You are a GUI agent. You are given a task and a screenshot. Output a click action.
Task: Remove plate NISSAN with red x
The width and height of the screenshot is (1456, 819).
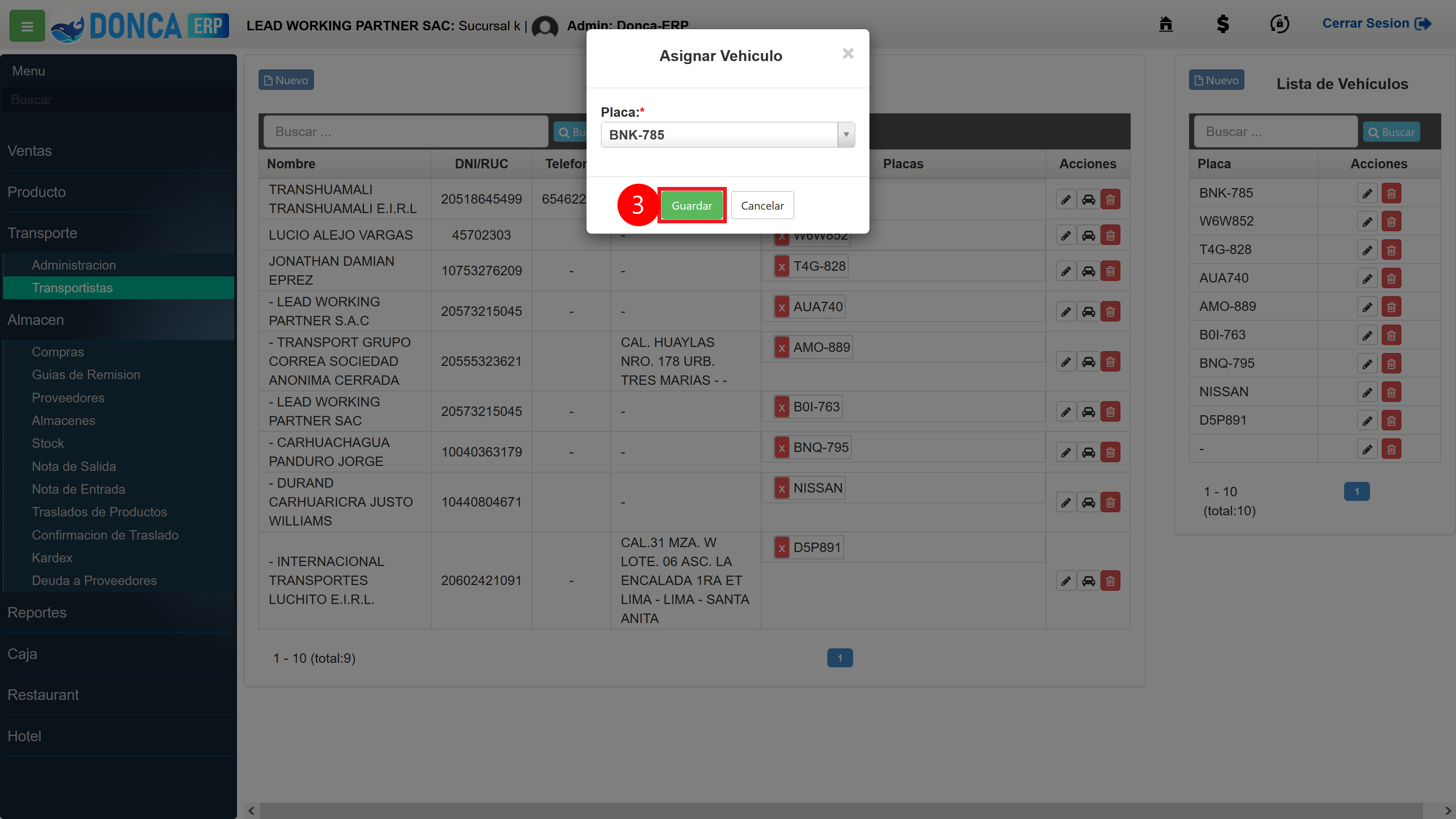[x=782, y=488]
